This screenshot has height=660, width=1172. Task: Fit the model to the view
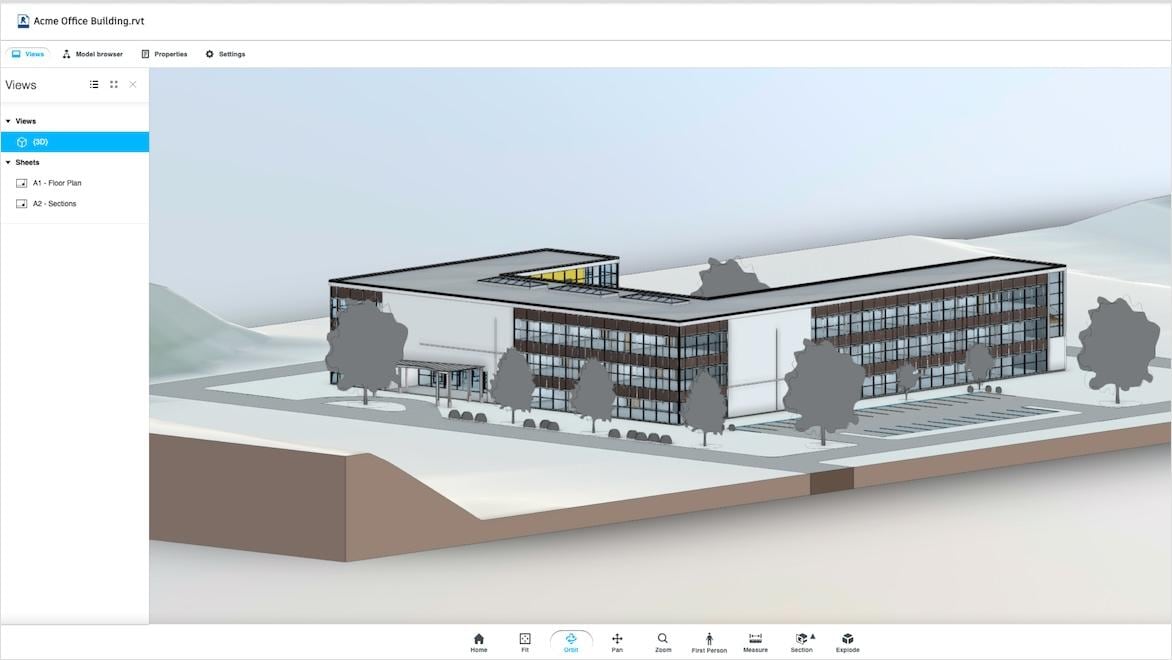pyautogui.click(x=524, y=641)
